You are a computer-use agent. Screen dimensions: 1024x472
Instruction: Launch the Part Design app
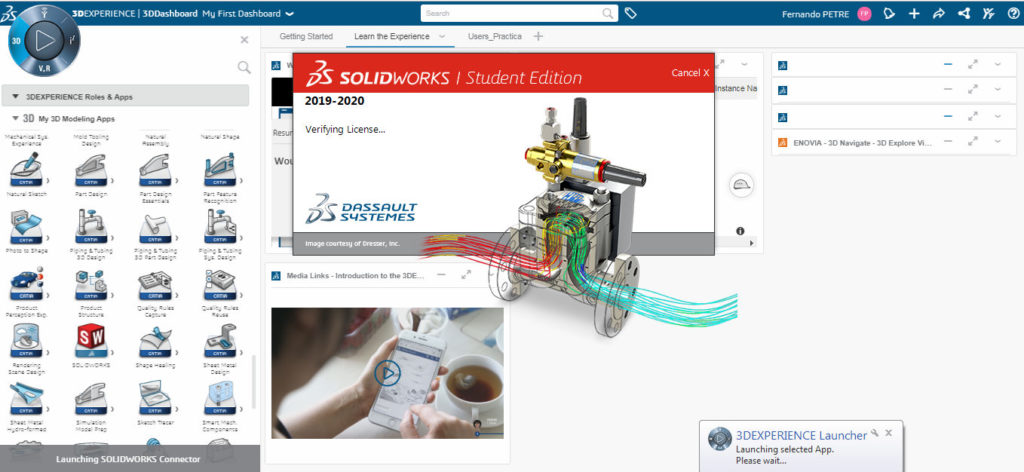91,170
